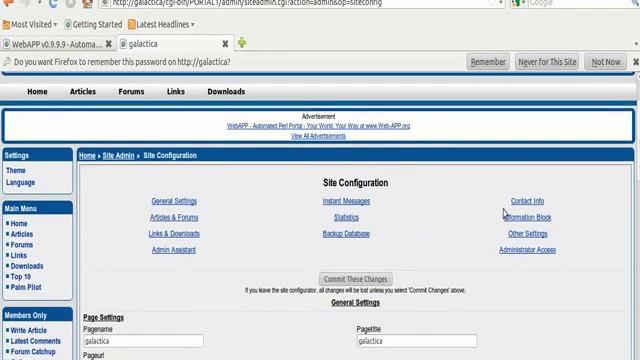Open the Information Block link
640x360 pixels.
point(527,217)
